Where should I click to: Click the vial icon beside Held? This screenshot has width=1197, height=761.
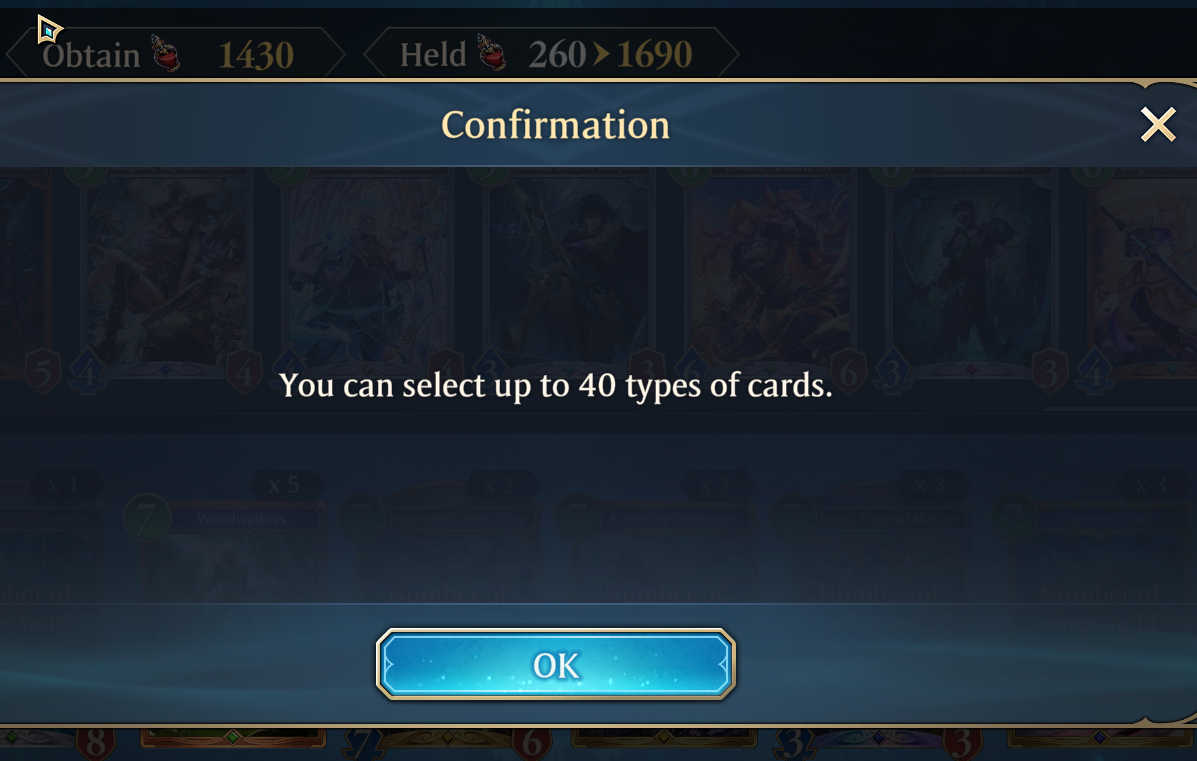(492, 53)
